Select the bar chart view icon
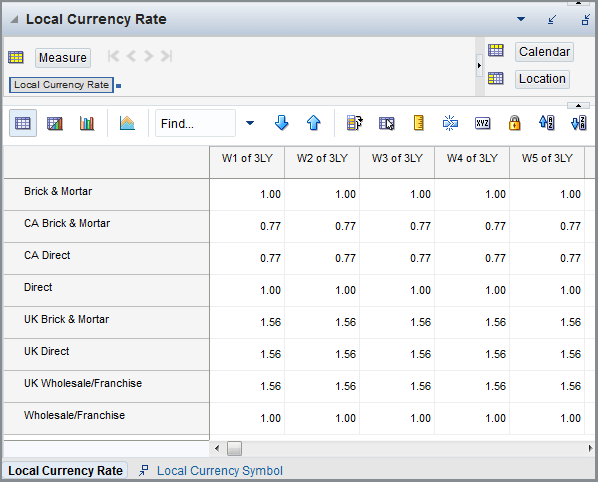Image resolution: width=598 pixels, height=482 pixels. 87,123
